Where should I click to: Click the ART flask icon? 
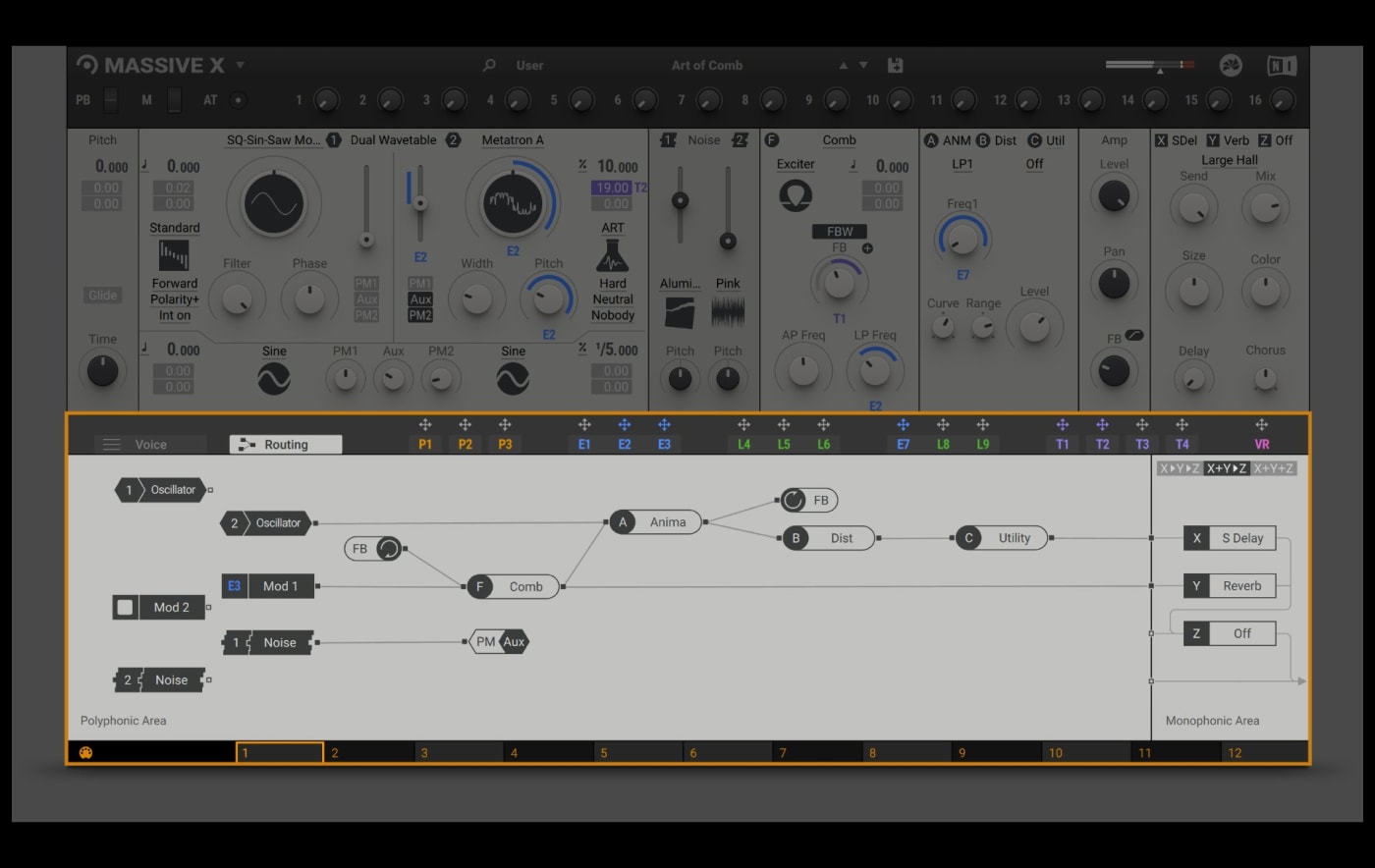pos(613,255)
